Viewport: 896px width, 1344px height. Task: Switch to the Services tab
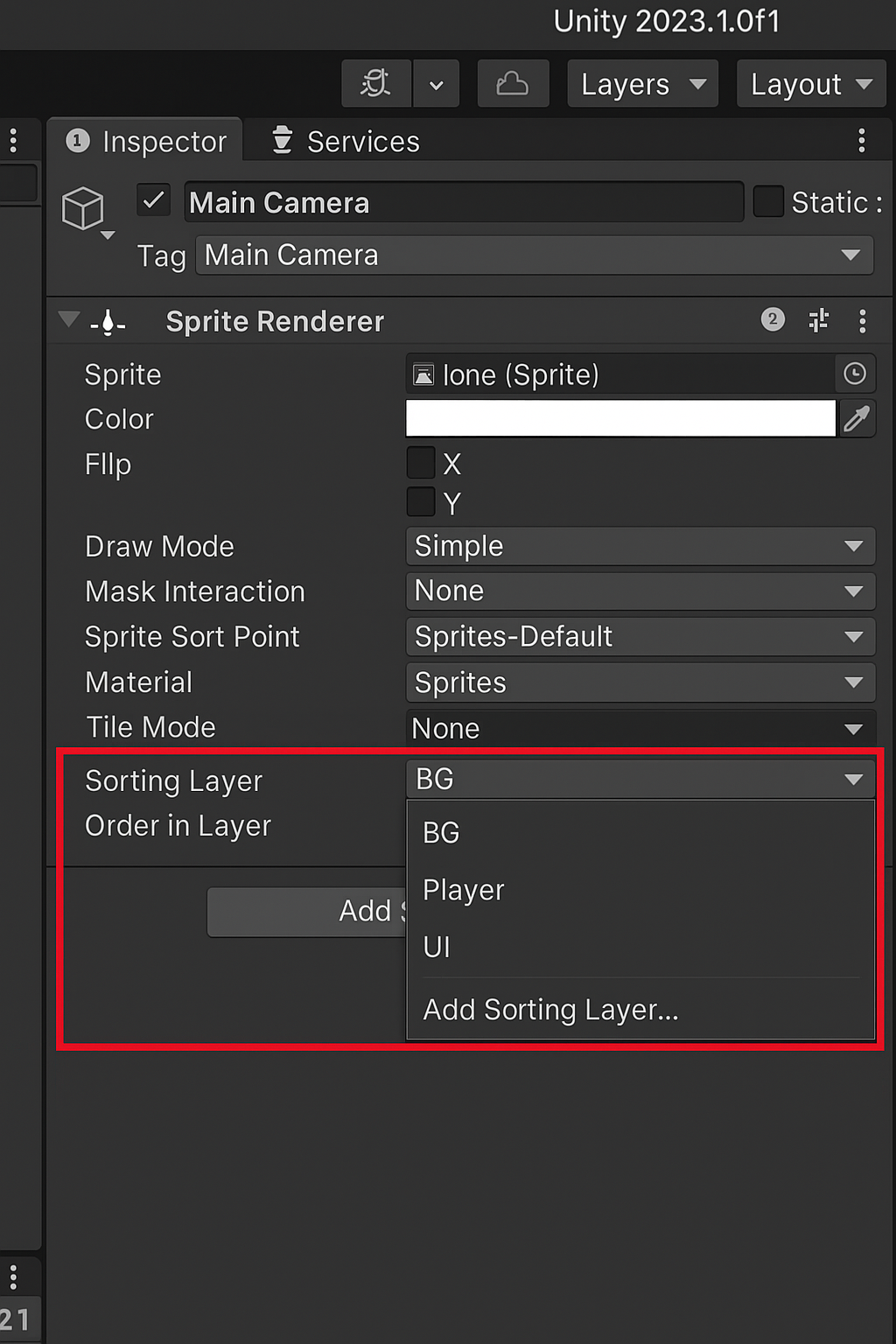[361, 140]
